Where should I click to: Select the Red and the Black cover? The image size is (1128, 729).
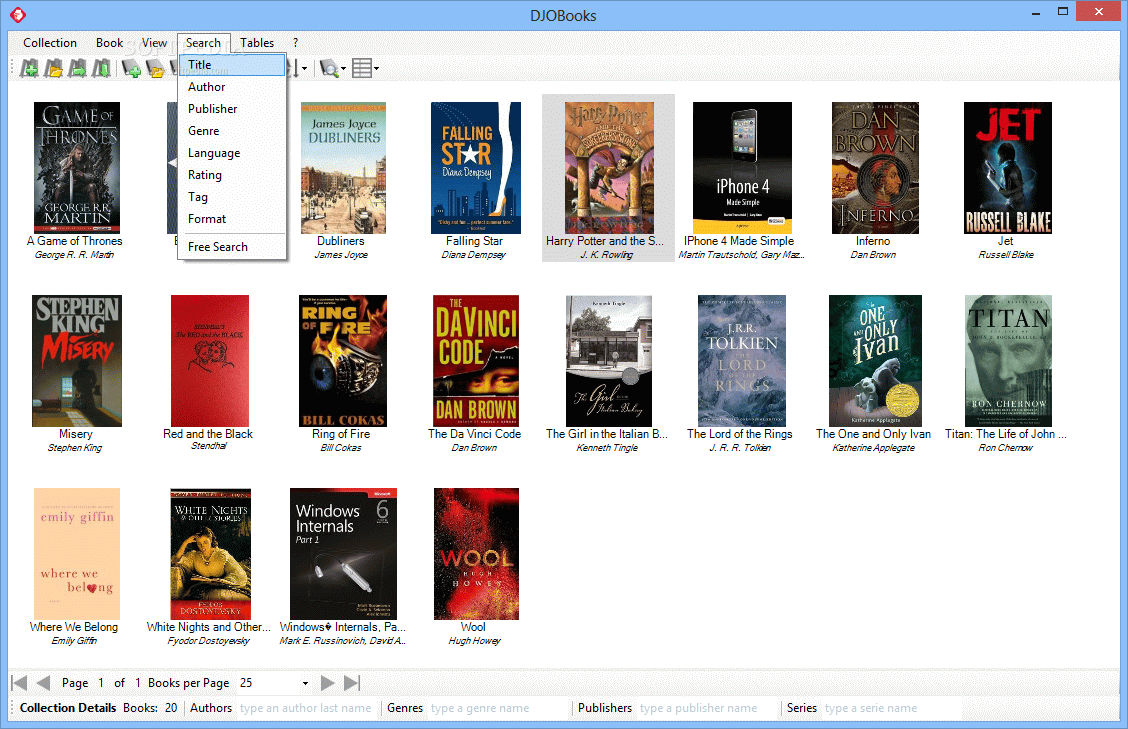(210, 361)
